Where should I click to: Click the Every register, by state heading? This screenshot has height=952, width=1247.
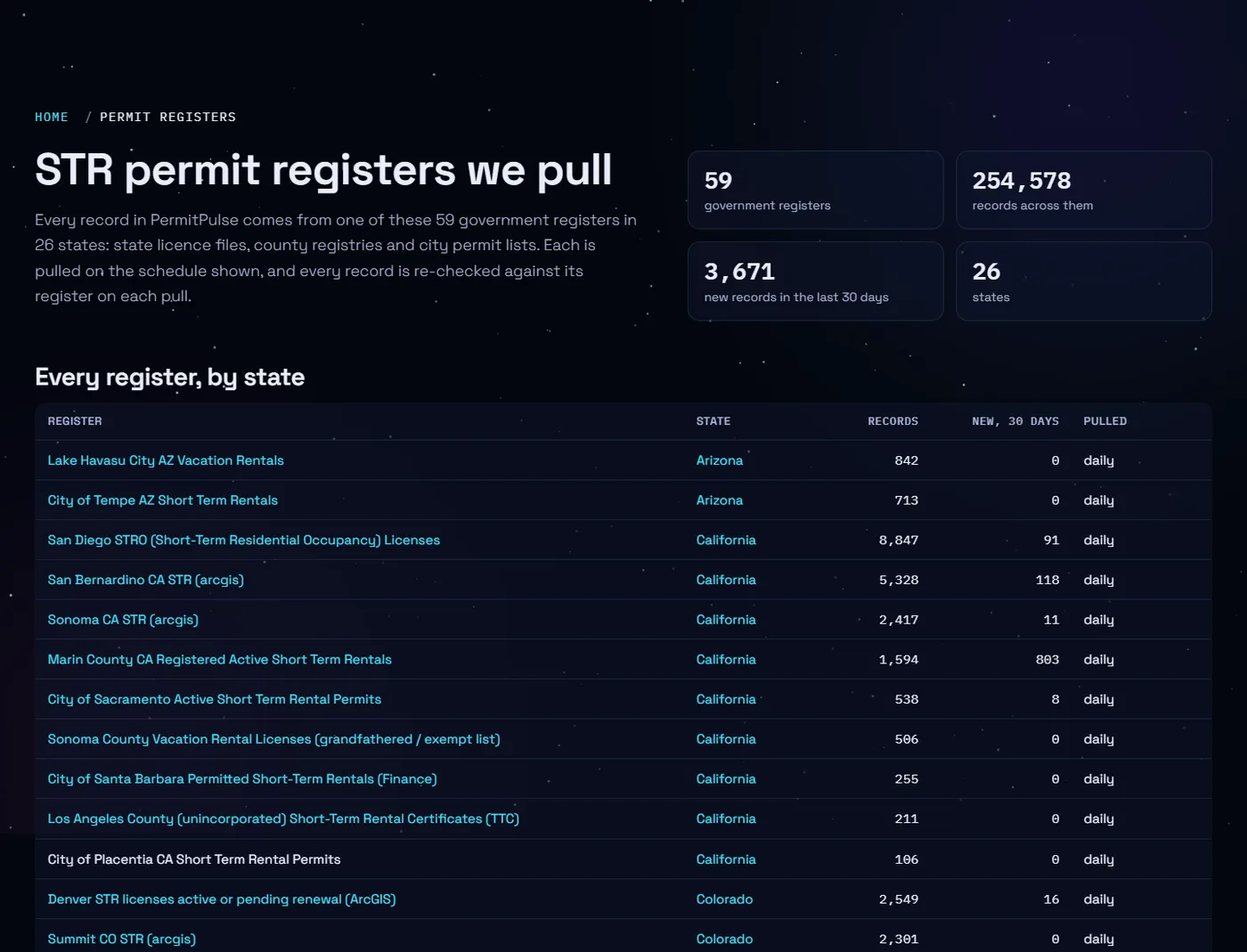170,378
